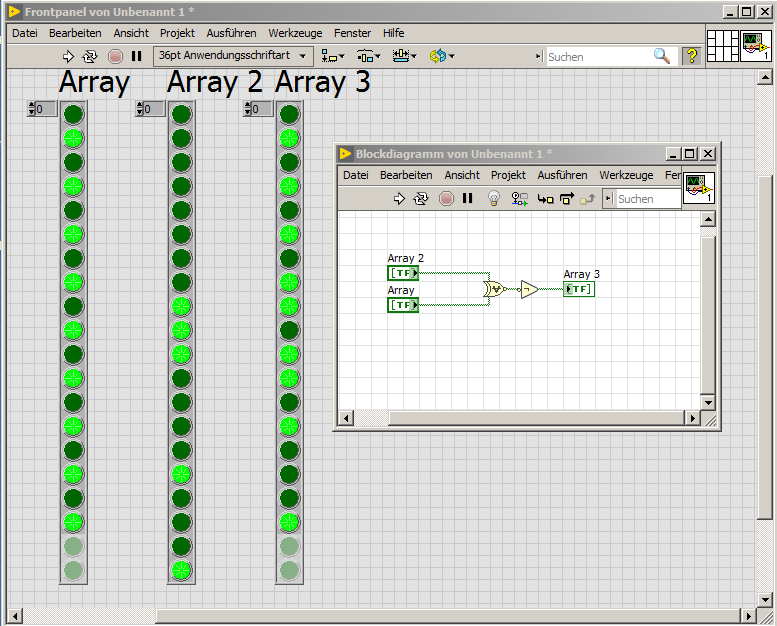Expand the Reorder objects dropdown
The image size is (777, 626).
[441, 56]
